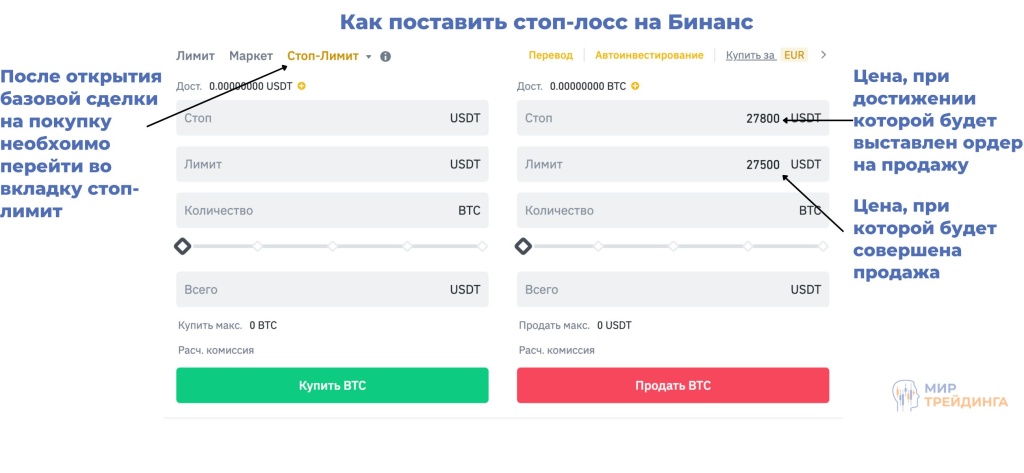This screenshot has height=473, width=1024.
Task: Open the Стоп-Лимит dropdown arrow
Action: (369, 57)
